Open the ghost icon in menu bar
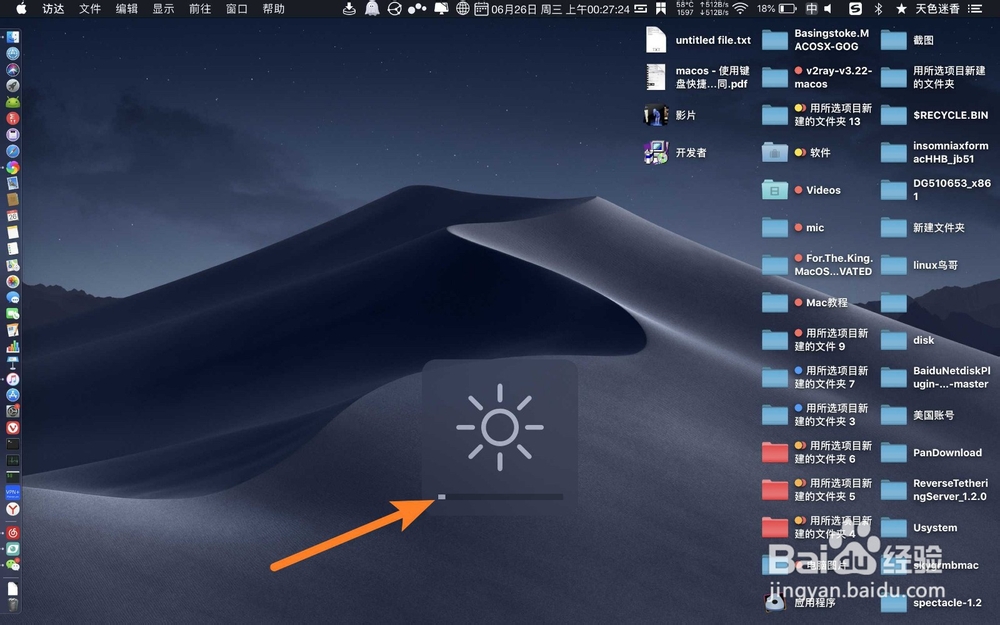The width and height of the screenshot is (1000, 625). coord(372,9)
